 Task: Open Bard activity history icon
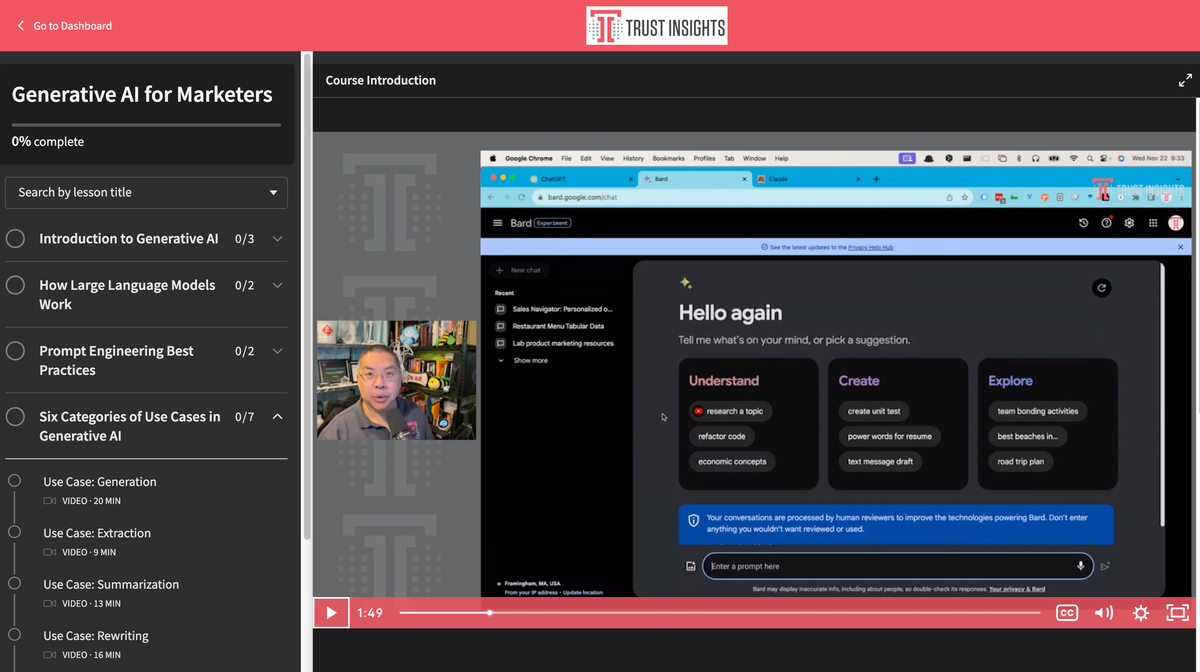(1083, 223)
